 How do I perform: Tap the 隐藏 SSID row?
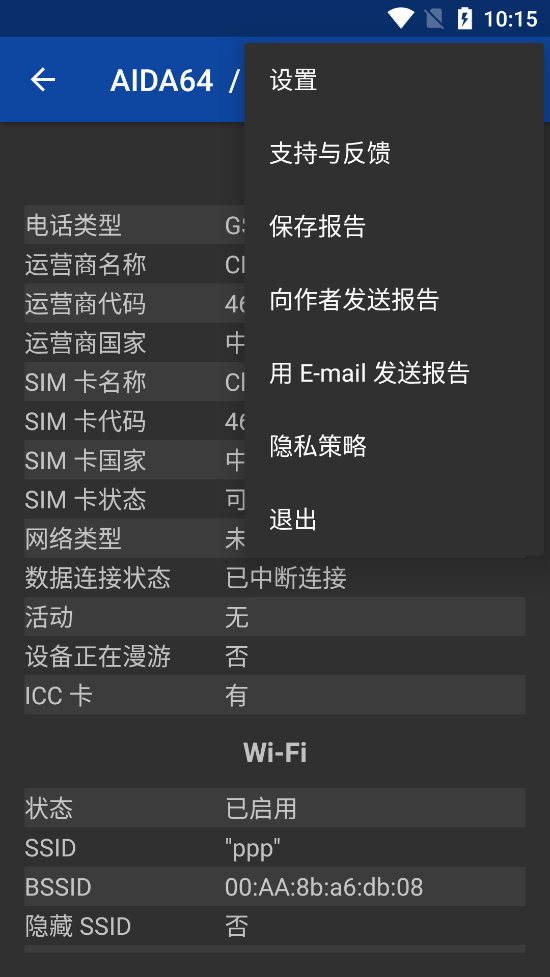(x=275, y=925)
